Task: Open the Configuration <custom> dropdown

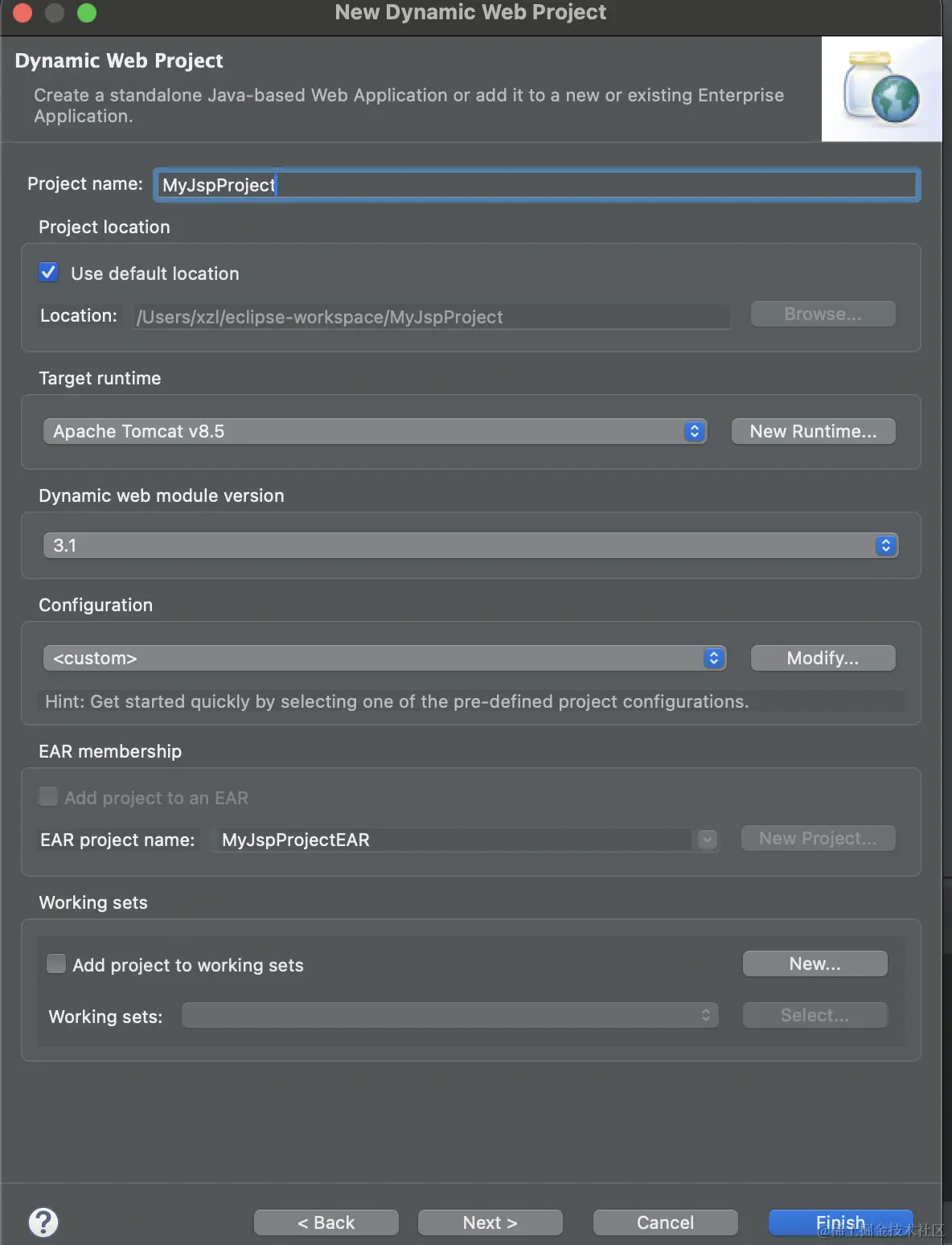Action: [384, 658]
